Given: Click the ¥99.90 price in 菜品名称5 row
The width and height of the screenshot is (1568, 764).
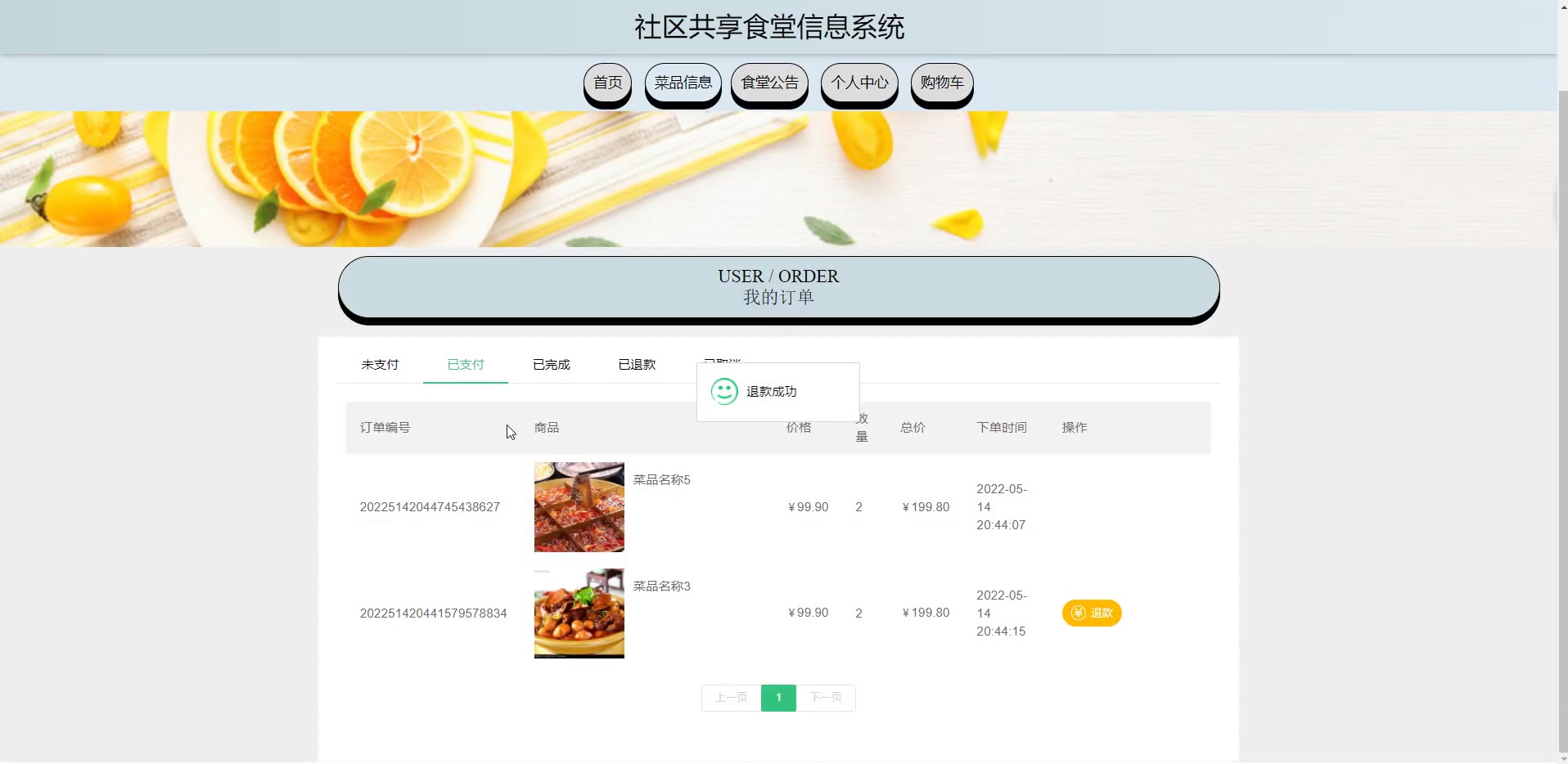Looking at the screenshot, I should pos(808,507).
